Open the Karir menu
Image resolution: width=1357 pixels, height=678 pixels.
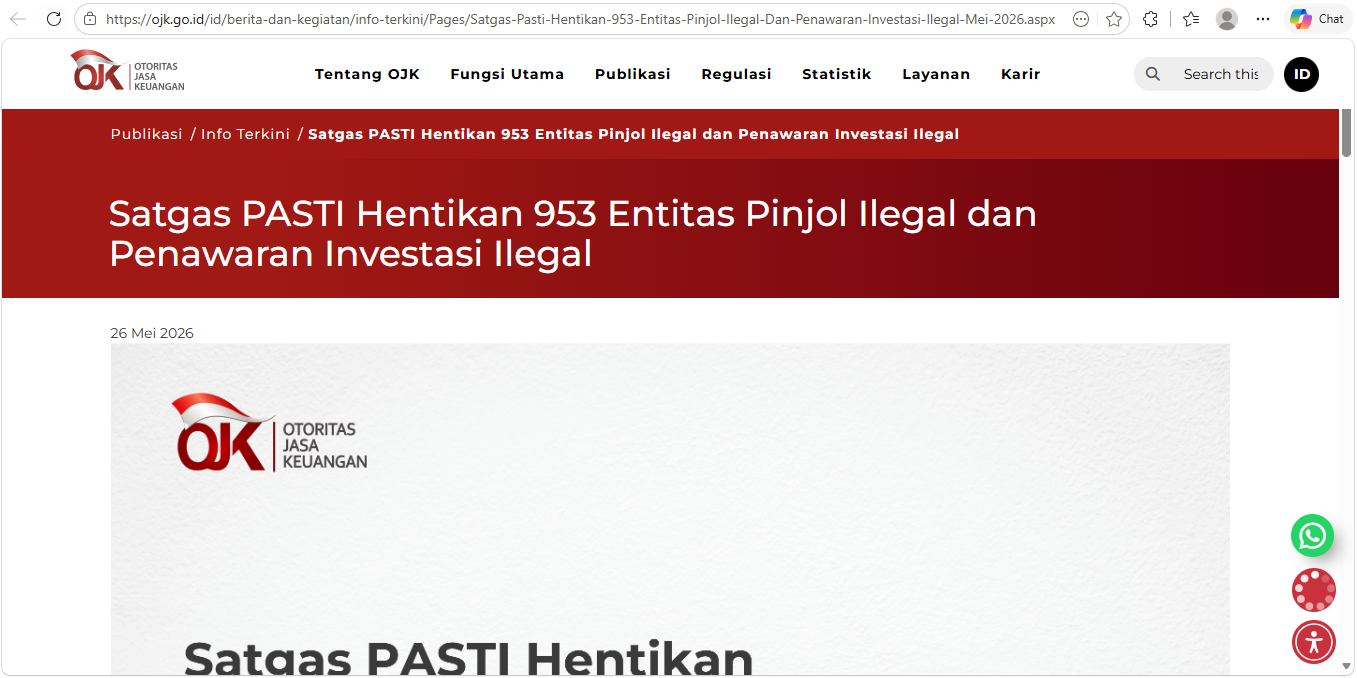tap(1021, 74)
